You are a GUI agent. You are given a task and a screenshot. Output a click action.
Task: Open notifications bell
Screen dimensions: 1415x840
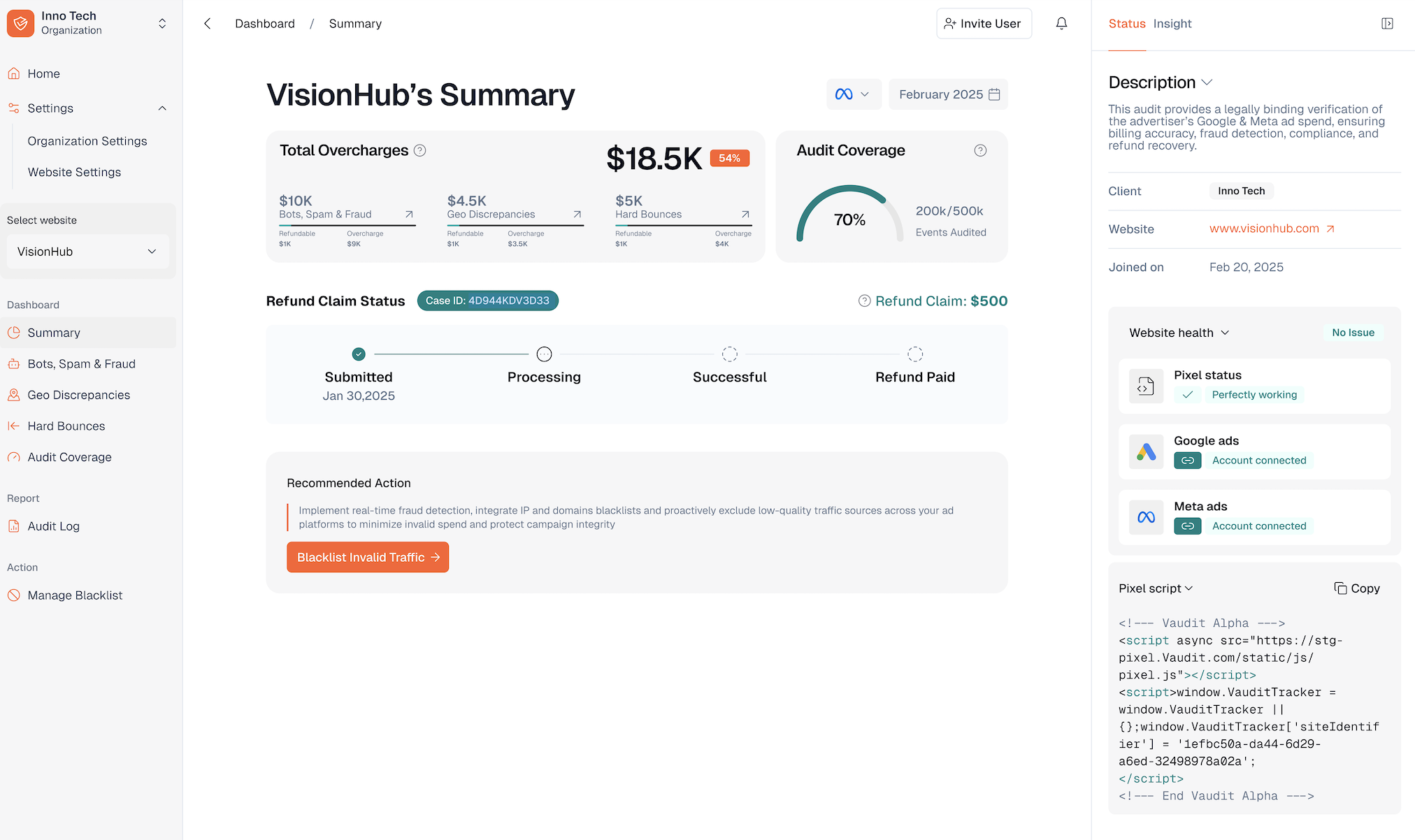(x=1061, y=24)
